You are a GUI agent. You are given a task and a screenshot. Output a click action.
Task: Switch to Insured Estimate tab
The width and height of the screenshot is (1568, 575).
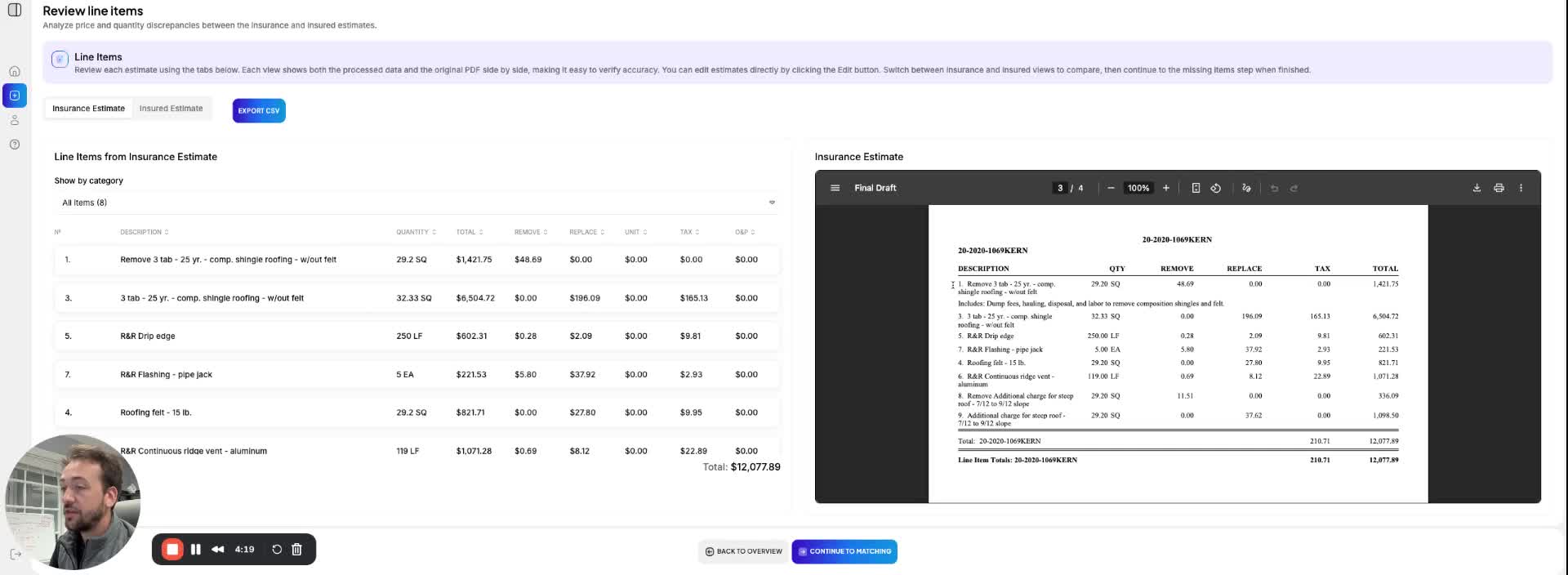(171, 109)
